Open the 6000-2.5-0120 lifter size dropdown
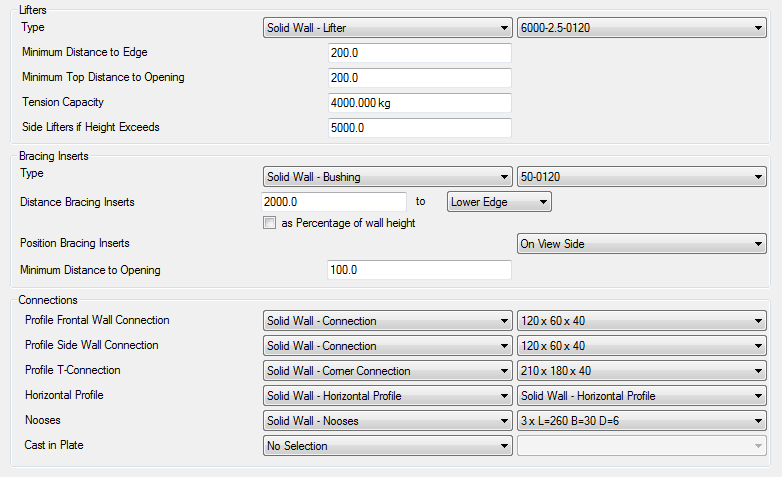This screenshot has height=477, width=782. pos(641,28)
